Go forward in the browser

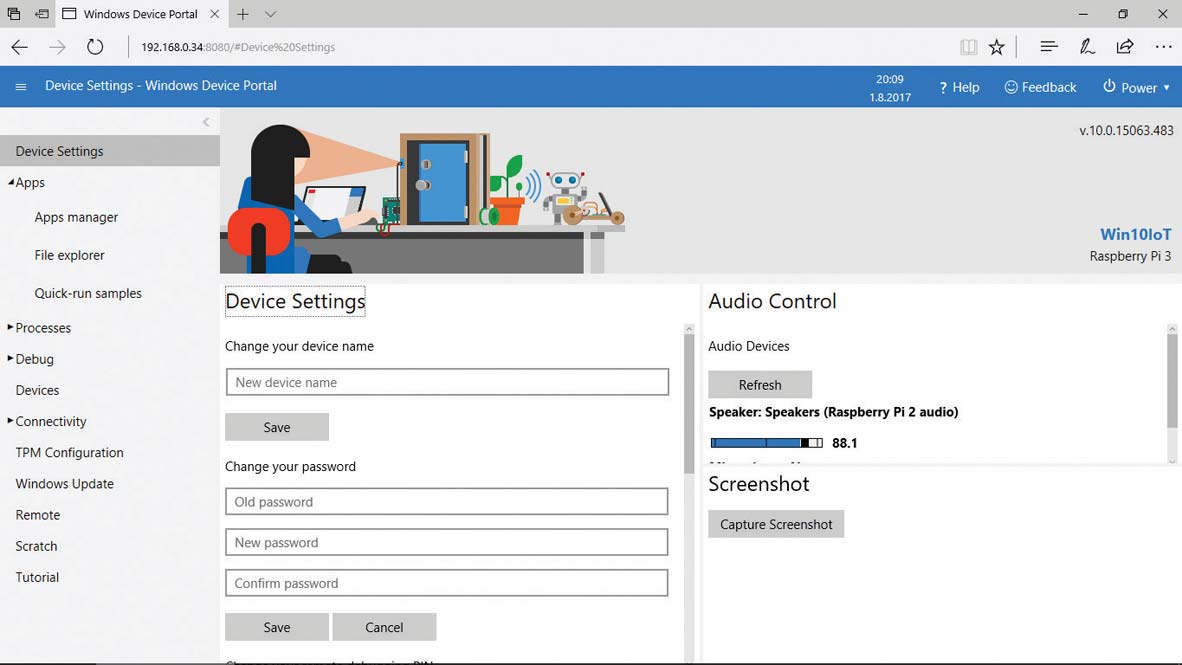(57, 47)
